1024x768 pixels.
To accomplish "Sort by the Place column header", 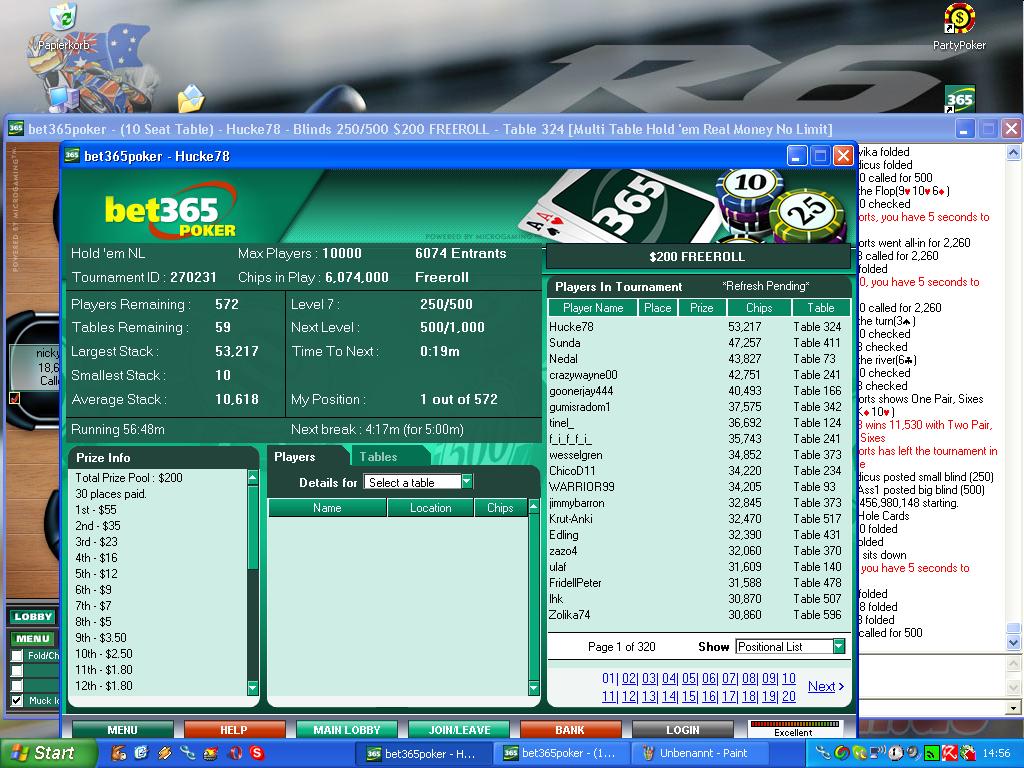I will point(658,308).
